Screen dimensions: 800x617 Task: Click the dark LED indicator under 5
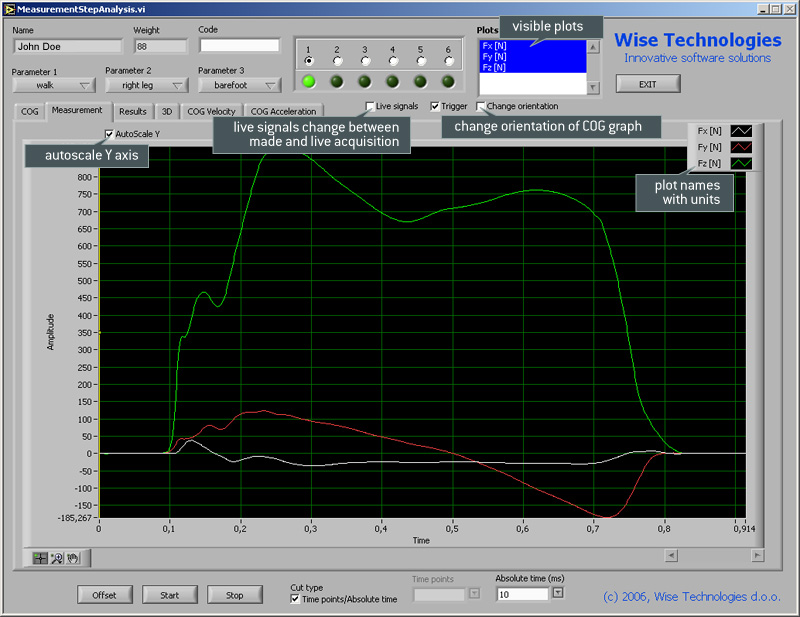point(420,81)
